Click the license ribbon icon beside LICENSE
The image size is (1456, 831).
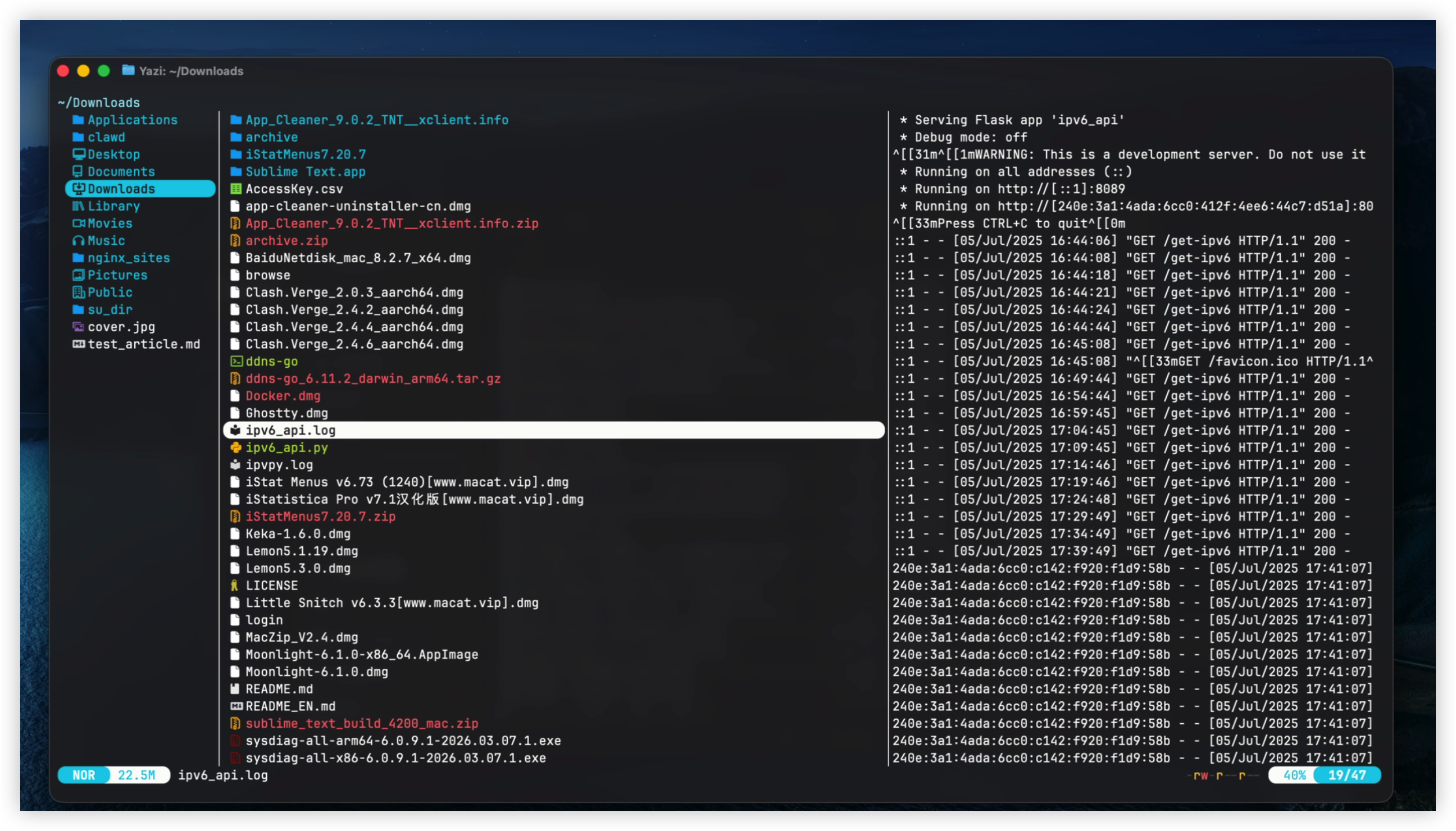pos(235,586)
